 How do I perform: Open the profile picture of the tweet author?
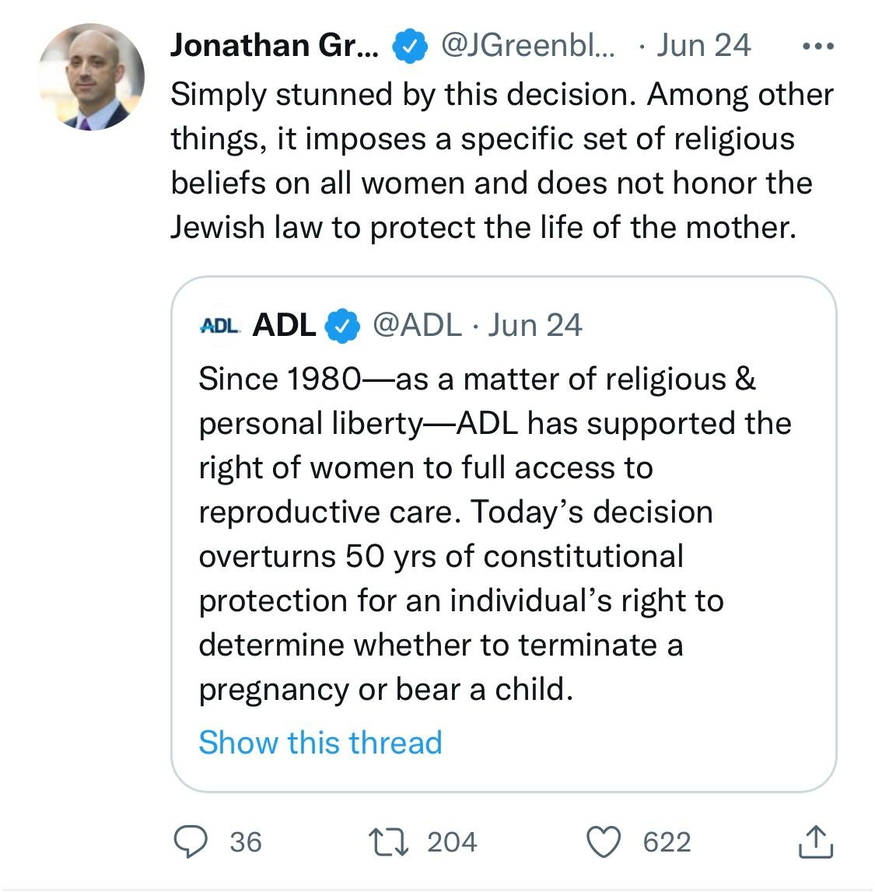(x=92, y=78)
